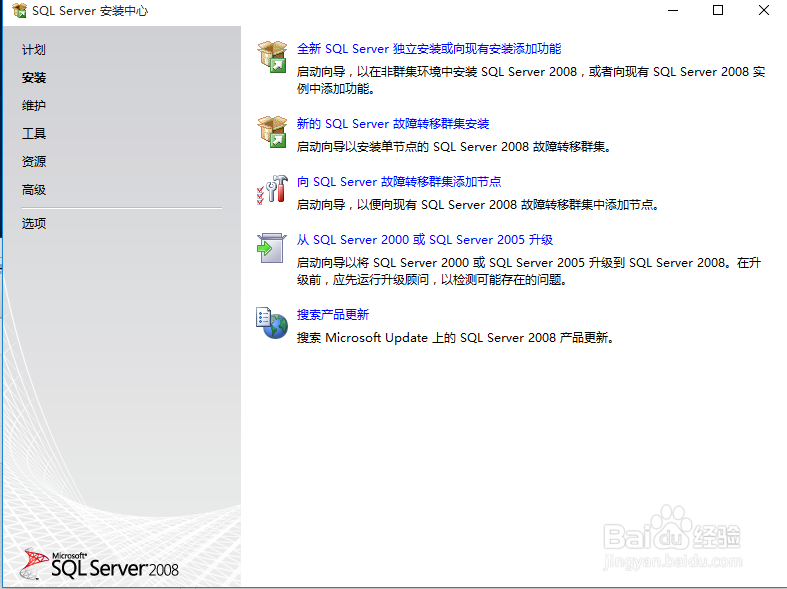Open link 全新 SQL Server 独立安装或向现有安装添加功能
Viewport: 787px width, 589px height.
429,49
